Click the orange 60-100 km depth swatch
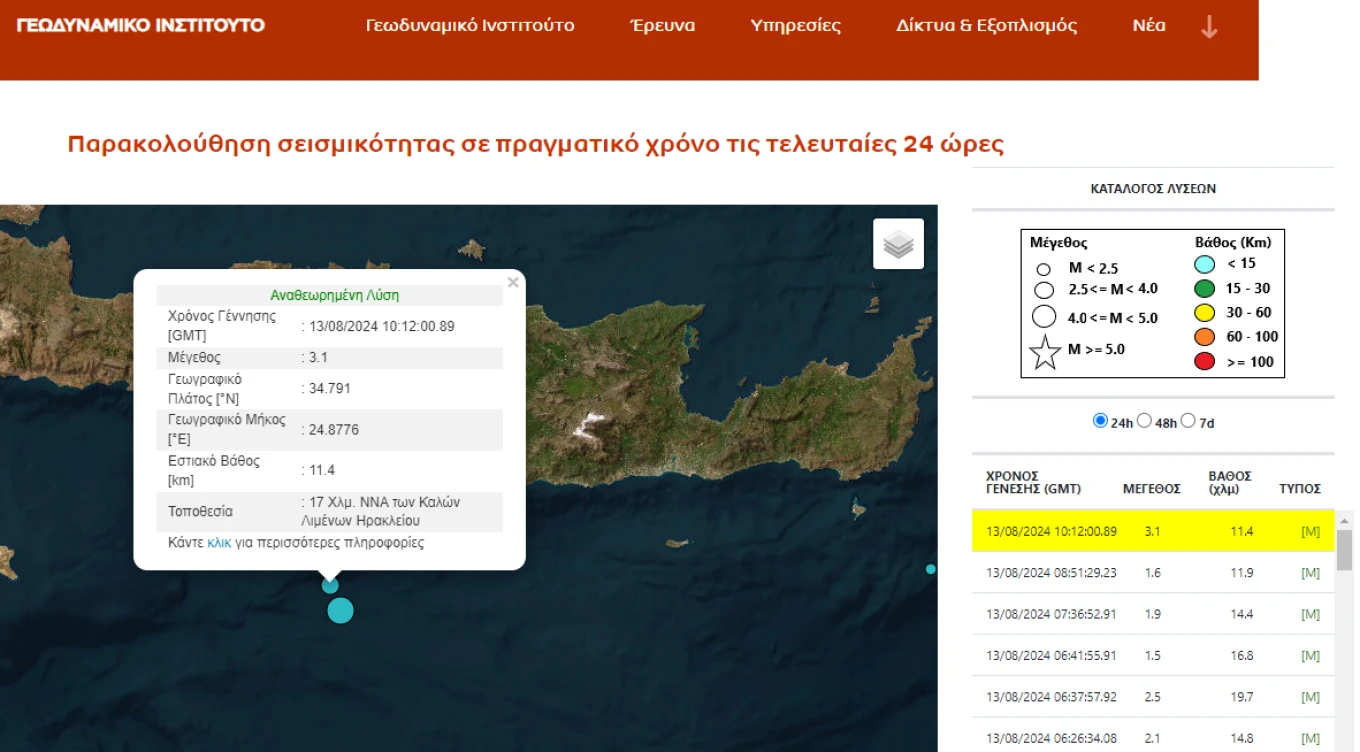1360x752 pixels. tap(1203, 337)
